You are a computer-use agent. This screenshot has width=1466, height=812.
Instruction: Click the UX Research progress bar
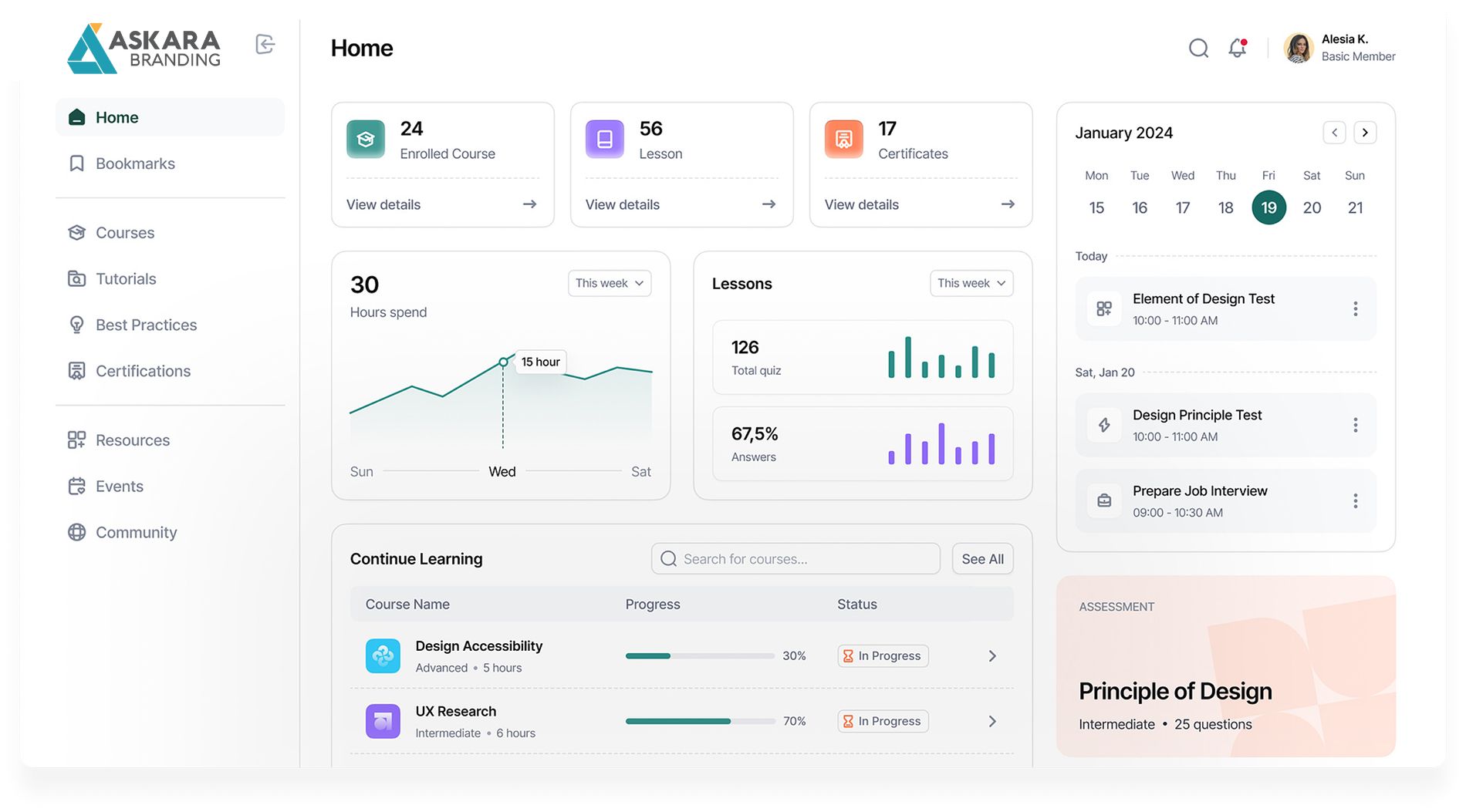tap(700, 721)
